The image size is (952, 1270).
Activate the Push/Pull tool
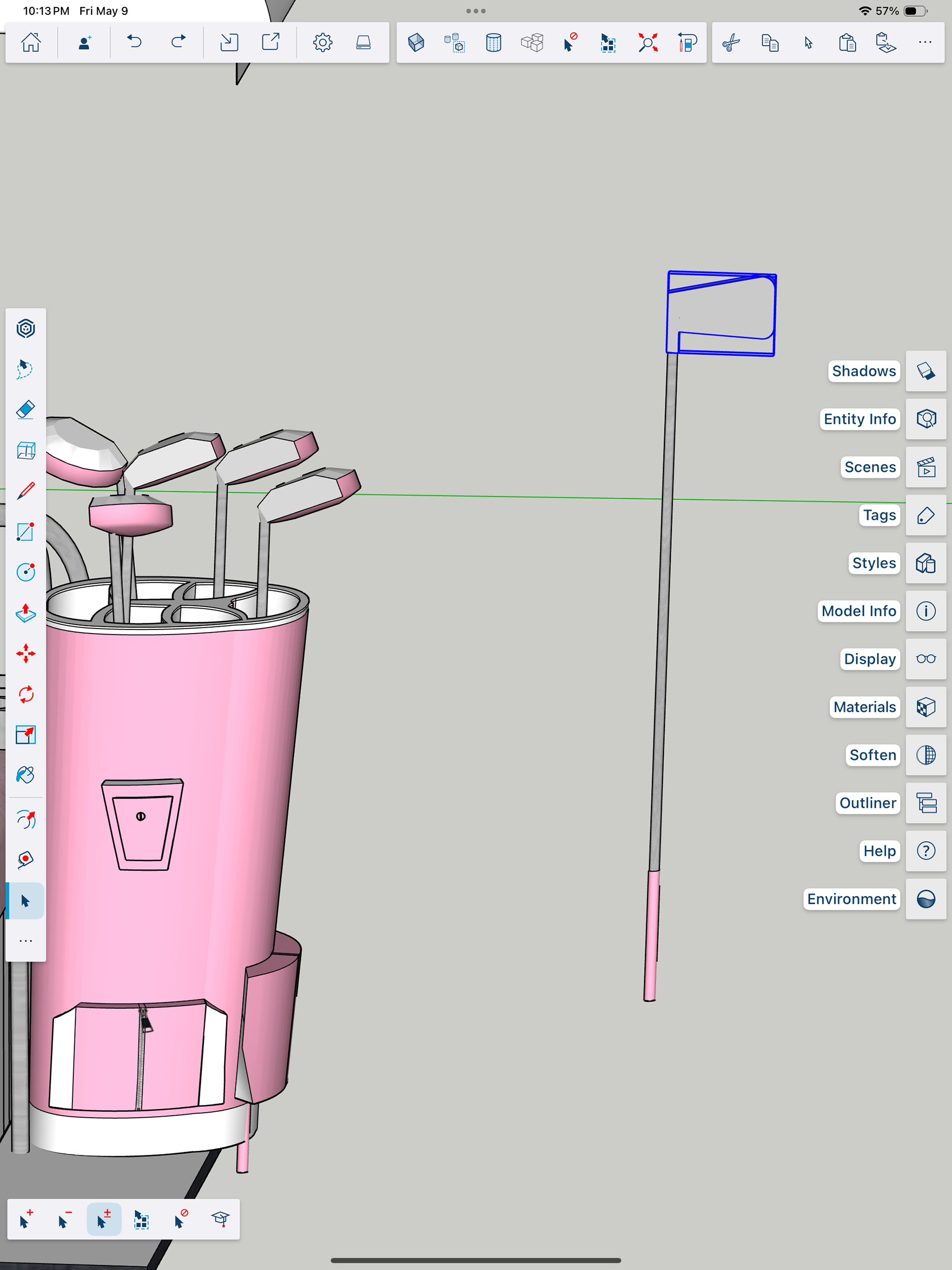[25, 613]
